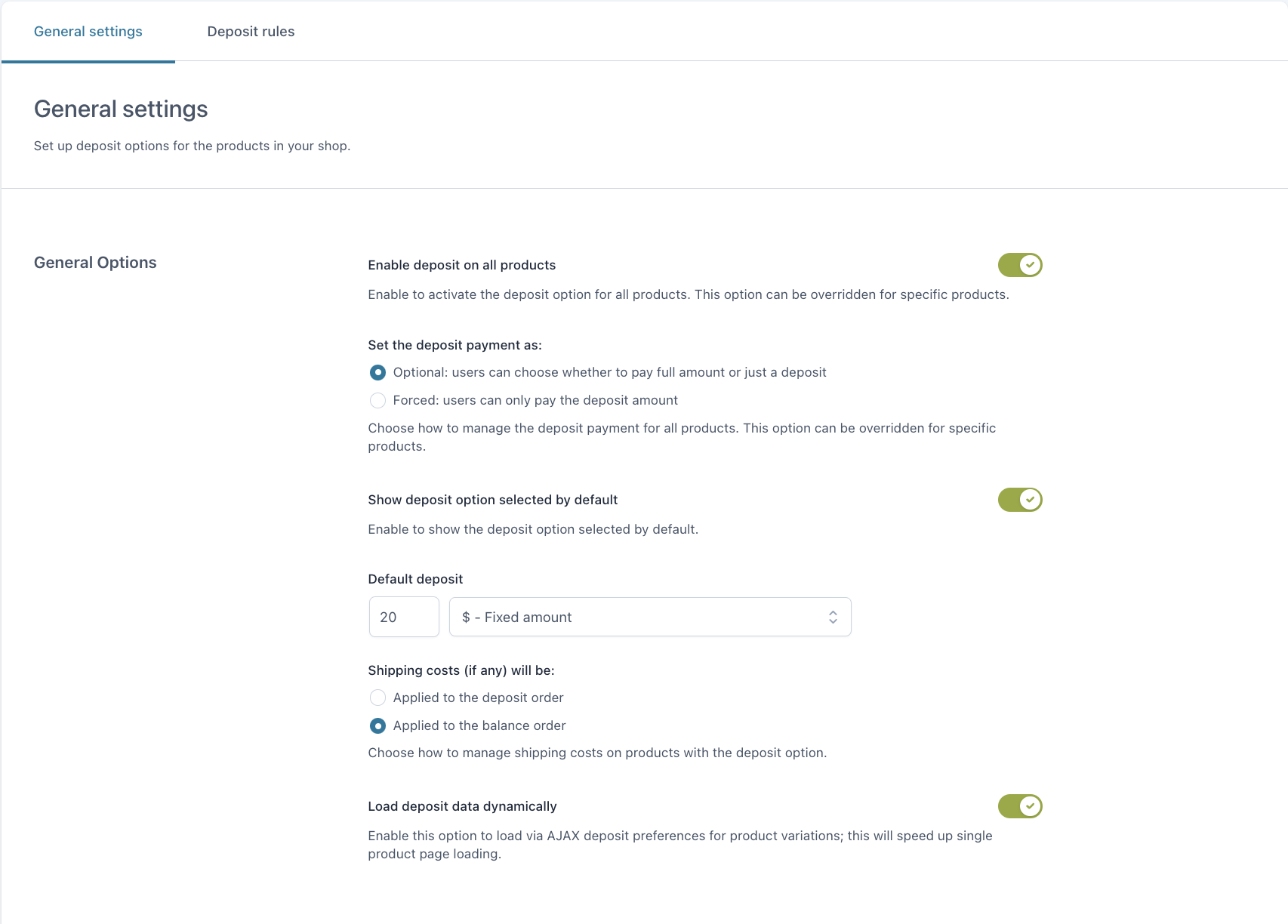The image size is (1288, 924).
Task: Disable the Enable deposit on all products switch
Action: pyautogui.click(x=1019, y=265)
